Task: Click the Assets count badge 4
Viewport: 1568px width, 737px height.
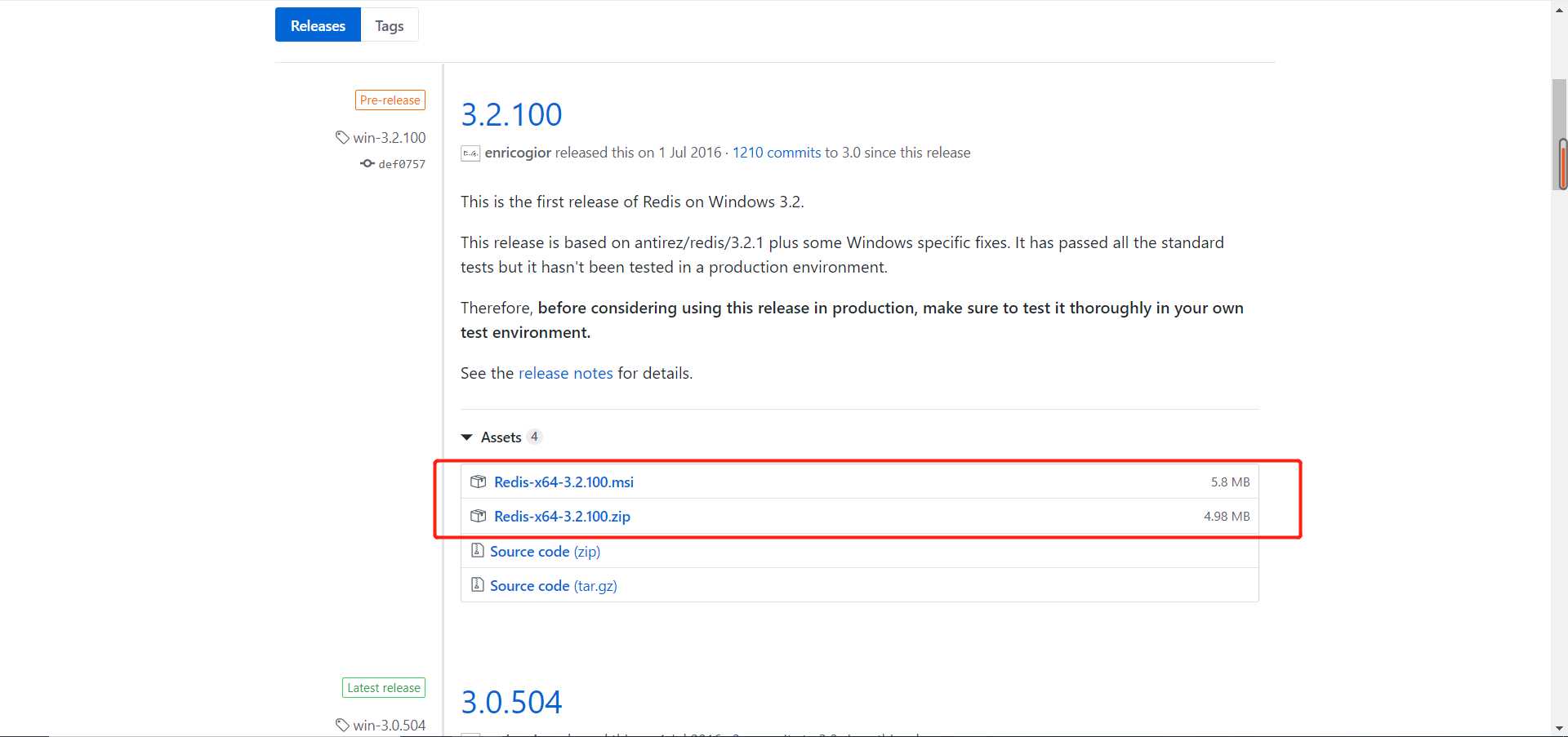Action: (x=534, y=437)
